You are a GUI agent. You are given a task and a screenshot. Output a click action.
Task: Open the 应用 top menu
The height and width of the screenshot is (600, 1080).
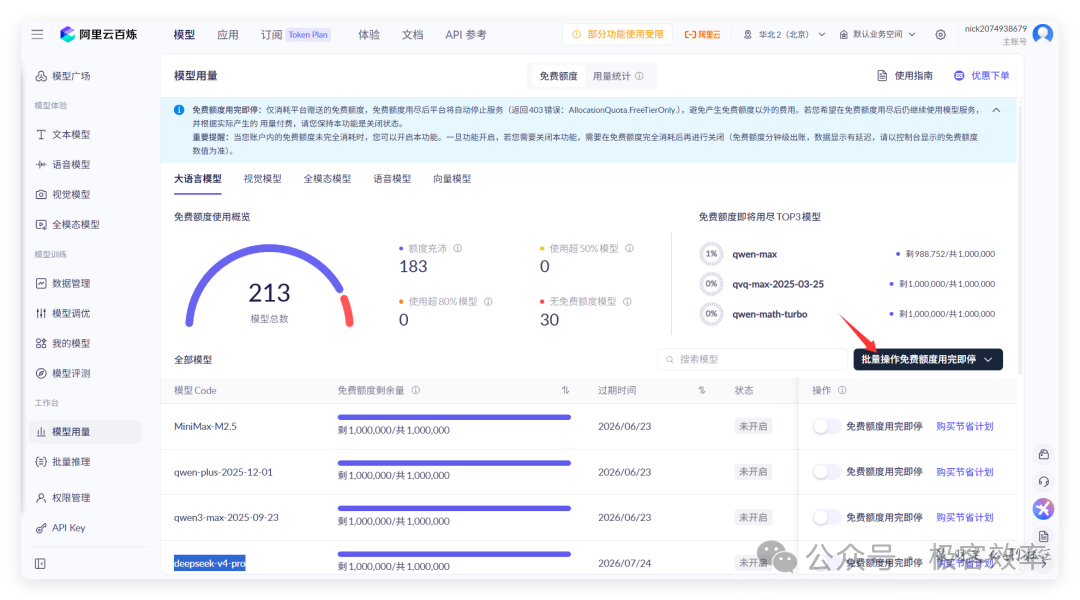coord(228,34)
